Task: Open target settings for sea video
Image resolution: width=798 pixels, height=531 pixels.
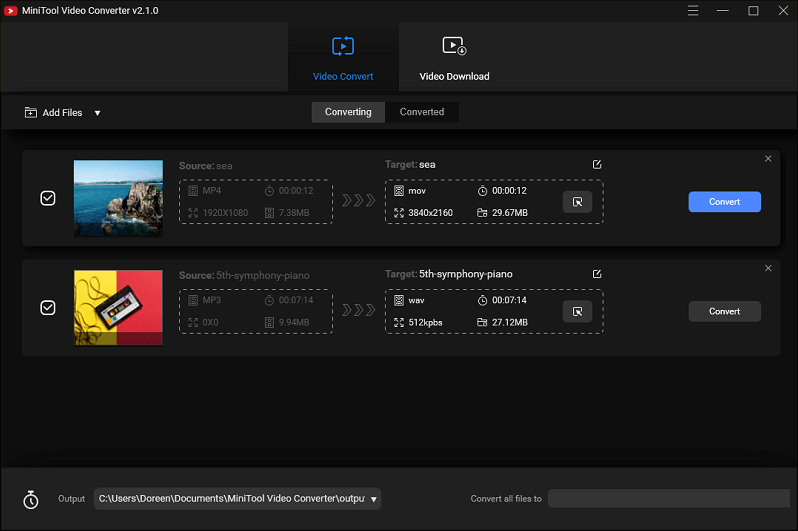Action: pyautogui.click(x=577, y=202)
